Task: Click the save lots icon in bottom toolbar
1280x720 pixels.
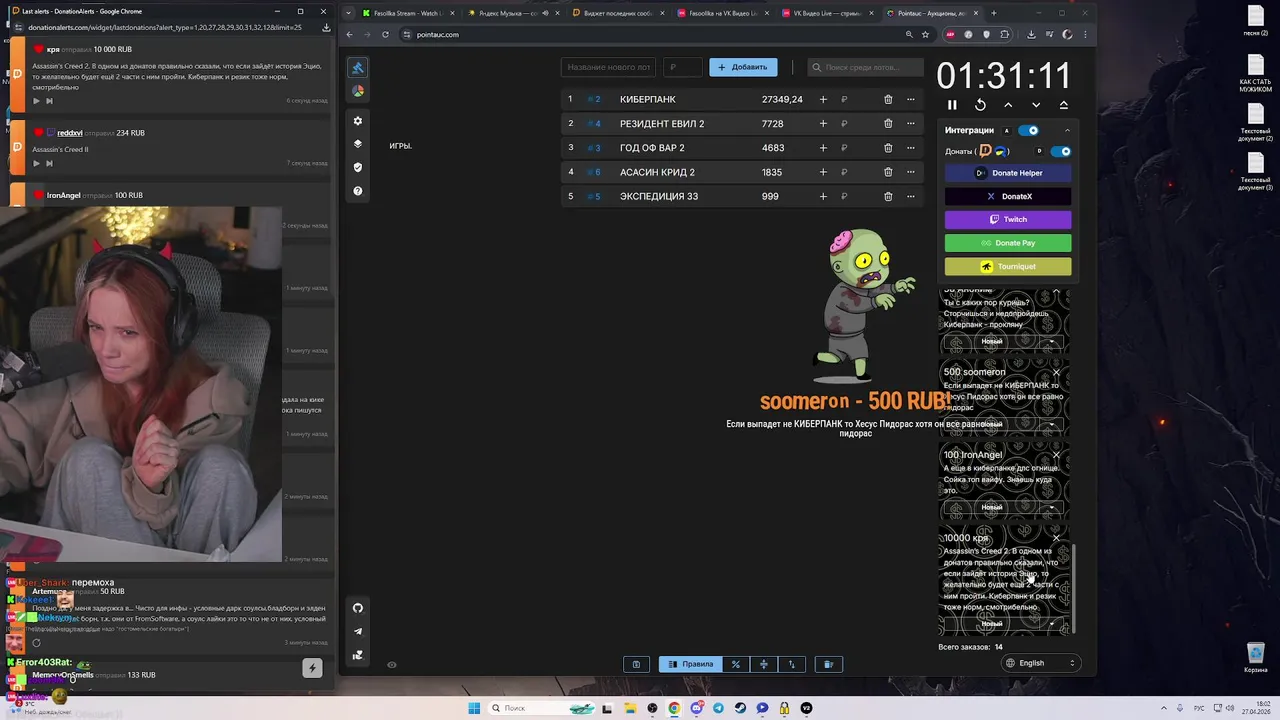Action: click(x=636, y=664)
